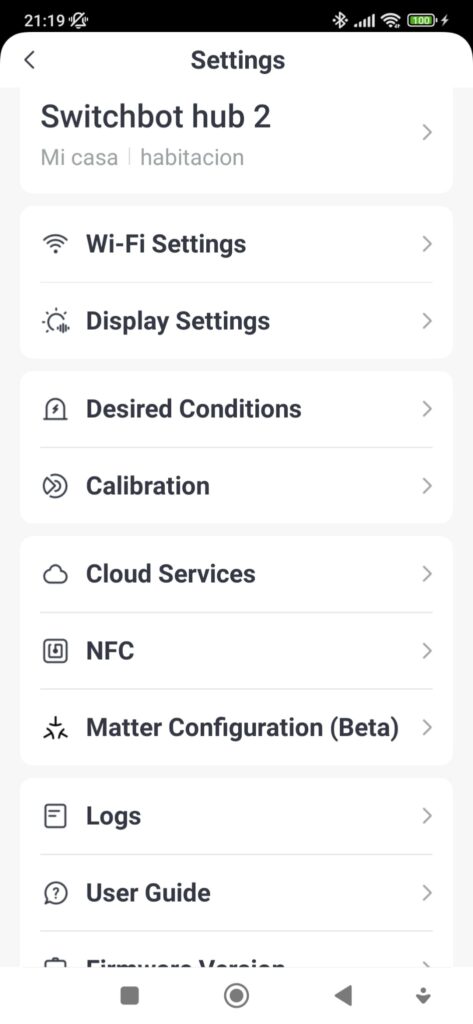Viewport: 473px width, 1024px height.
Task: Expand chevron on Switchbot hub 2 card
Action: coord(427,133)
